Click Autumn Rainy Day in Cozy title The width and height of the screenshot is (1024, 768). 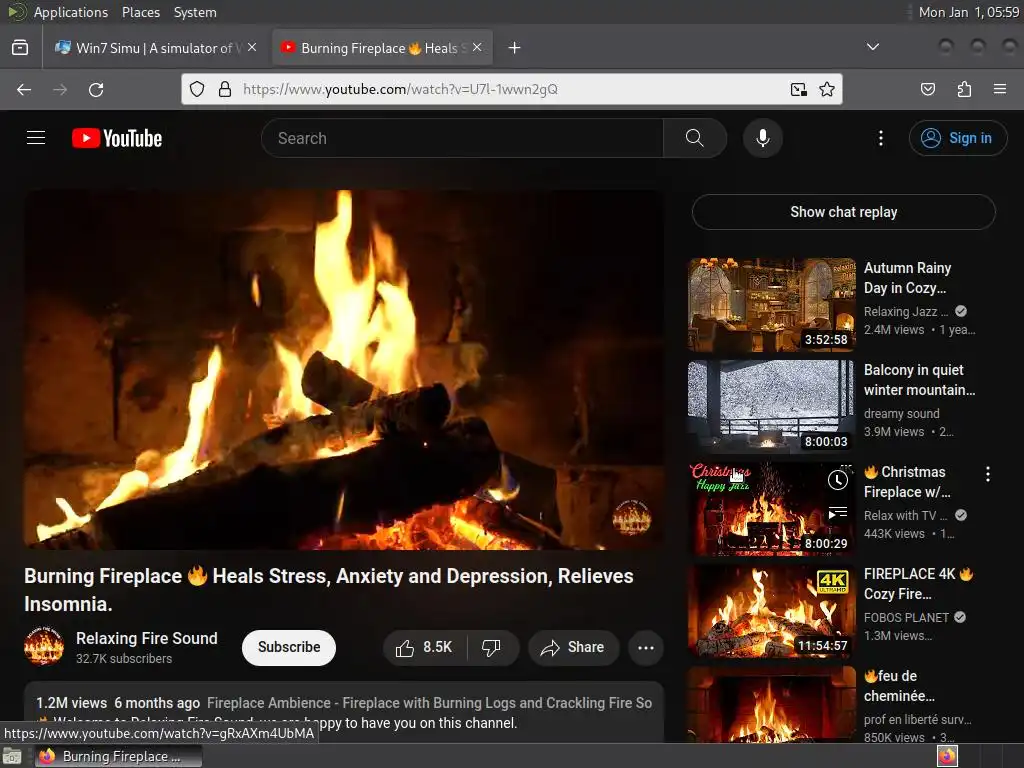click(907, 278)
